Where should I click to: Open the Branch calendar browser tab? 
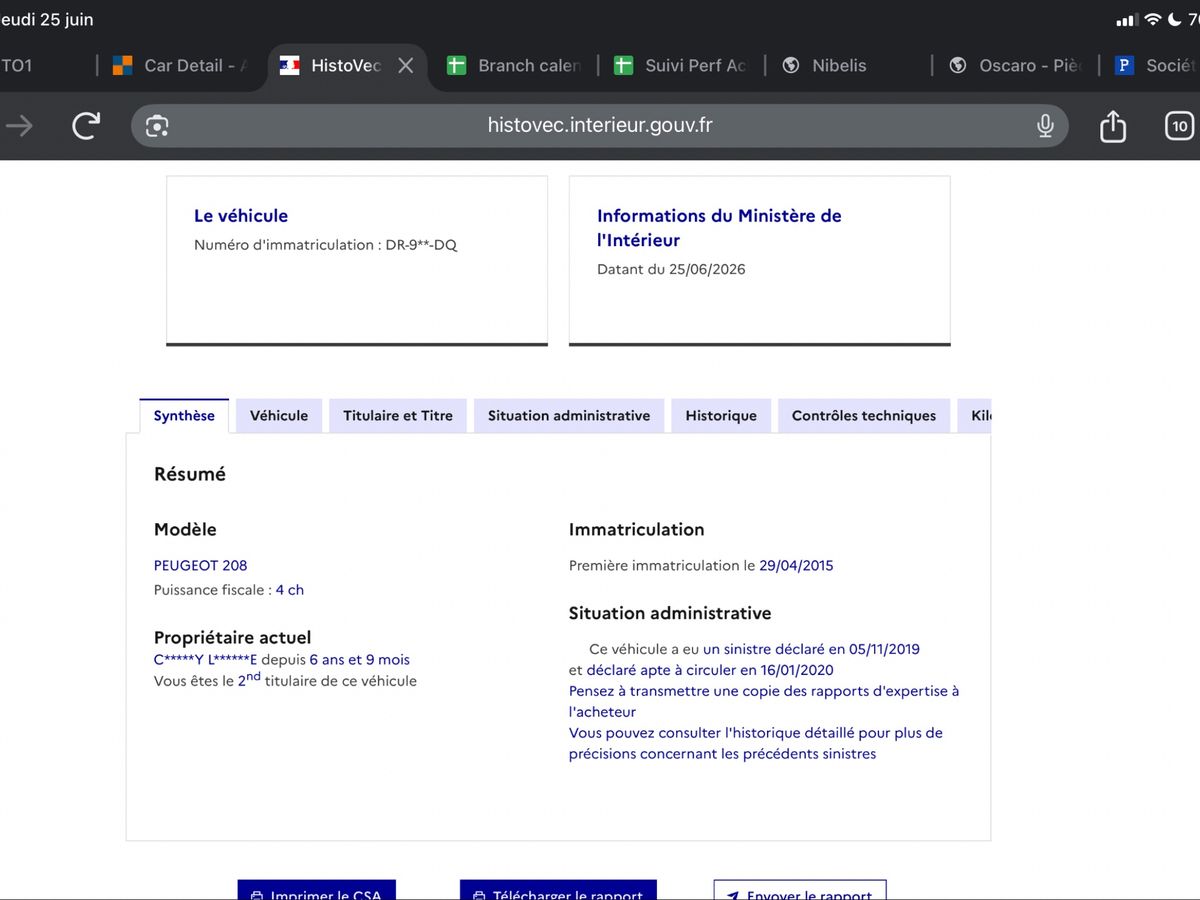(514, 65)
